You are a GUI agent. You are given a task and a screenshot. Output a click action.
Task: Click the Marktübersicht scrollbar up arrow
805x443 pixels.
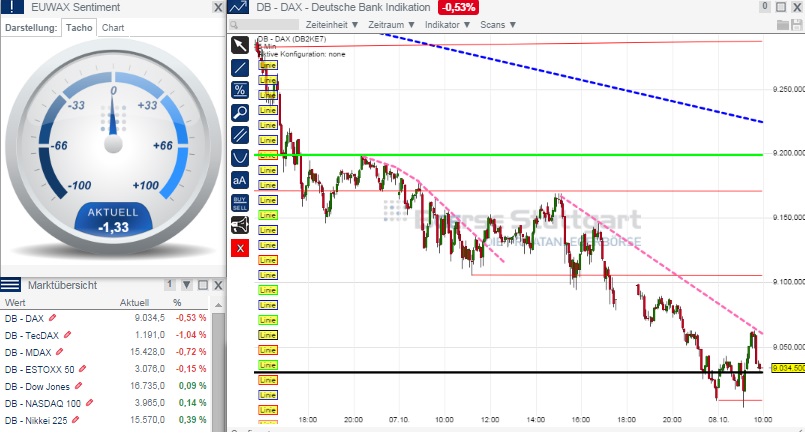tap(218, 305)
